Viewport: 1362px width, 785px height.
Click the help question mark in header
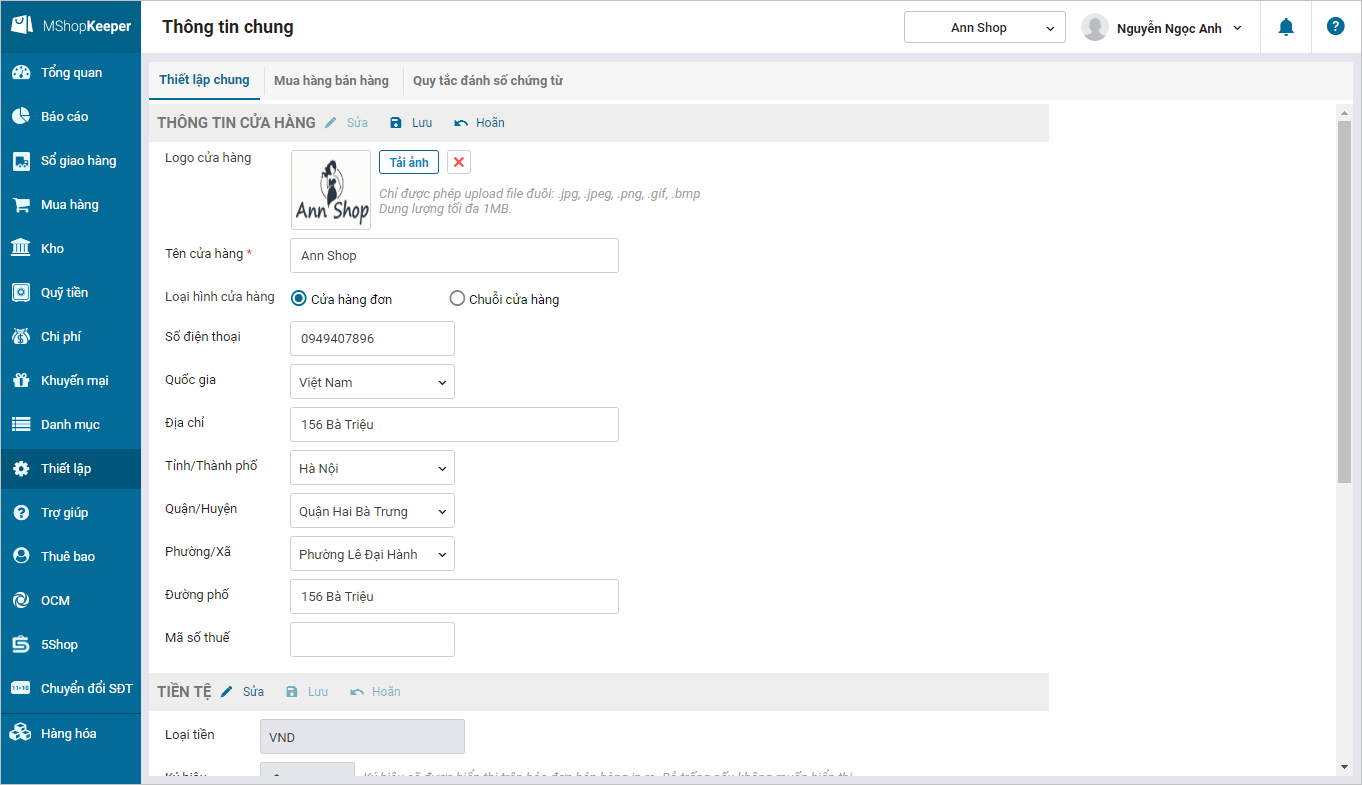1335,27
